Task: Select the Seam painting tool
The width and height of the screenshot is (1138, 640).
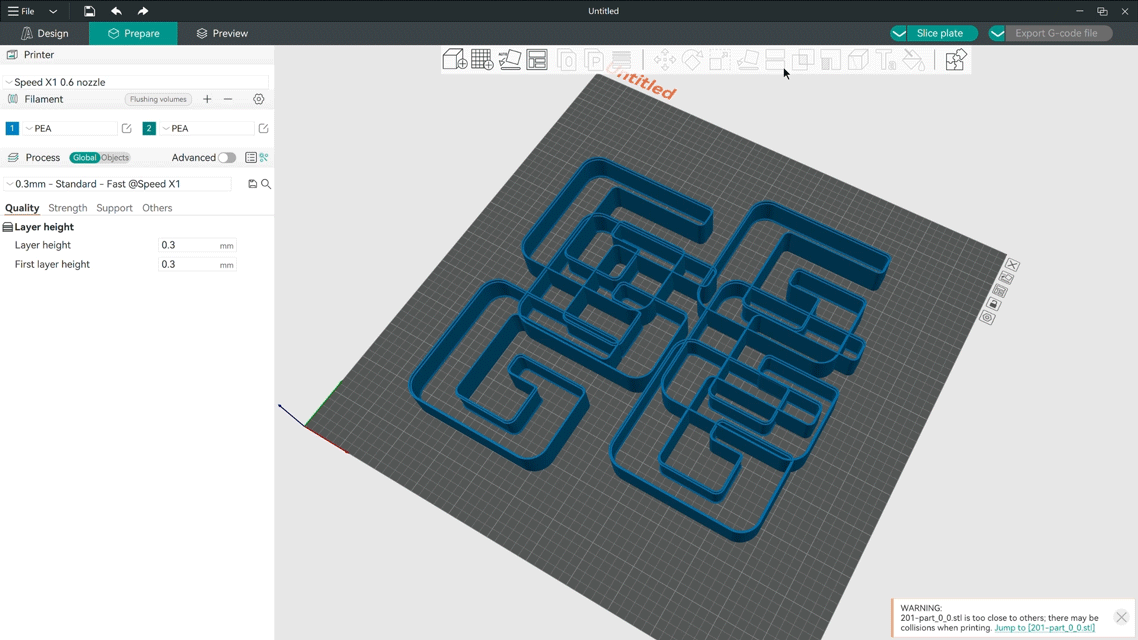Action: pyautogui.click(x=858, y=60)
